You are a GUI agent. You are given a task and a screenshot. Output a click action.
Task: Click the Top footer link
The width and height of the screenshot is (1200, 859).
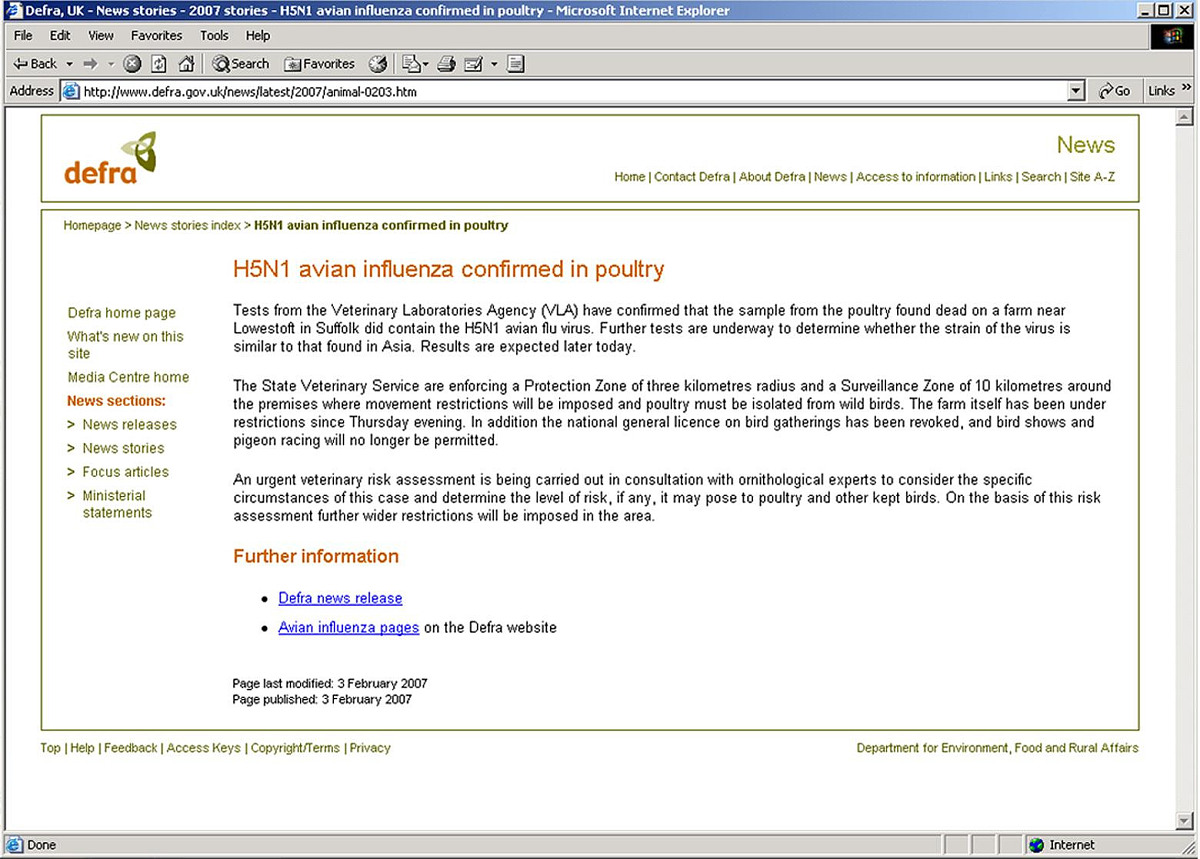[x=50, y=748]
